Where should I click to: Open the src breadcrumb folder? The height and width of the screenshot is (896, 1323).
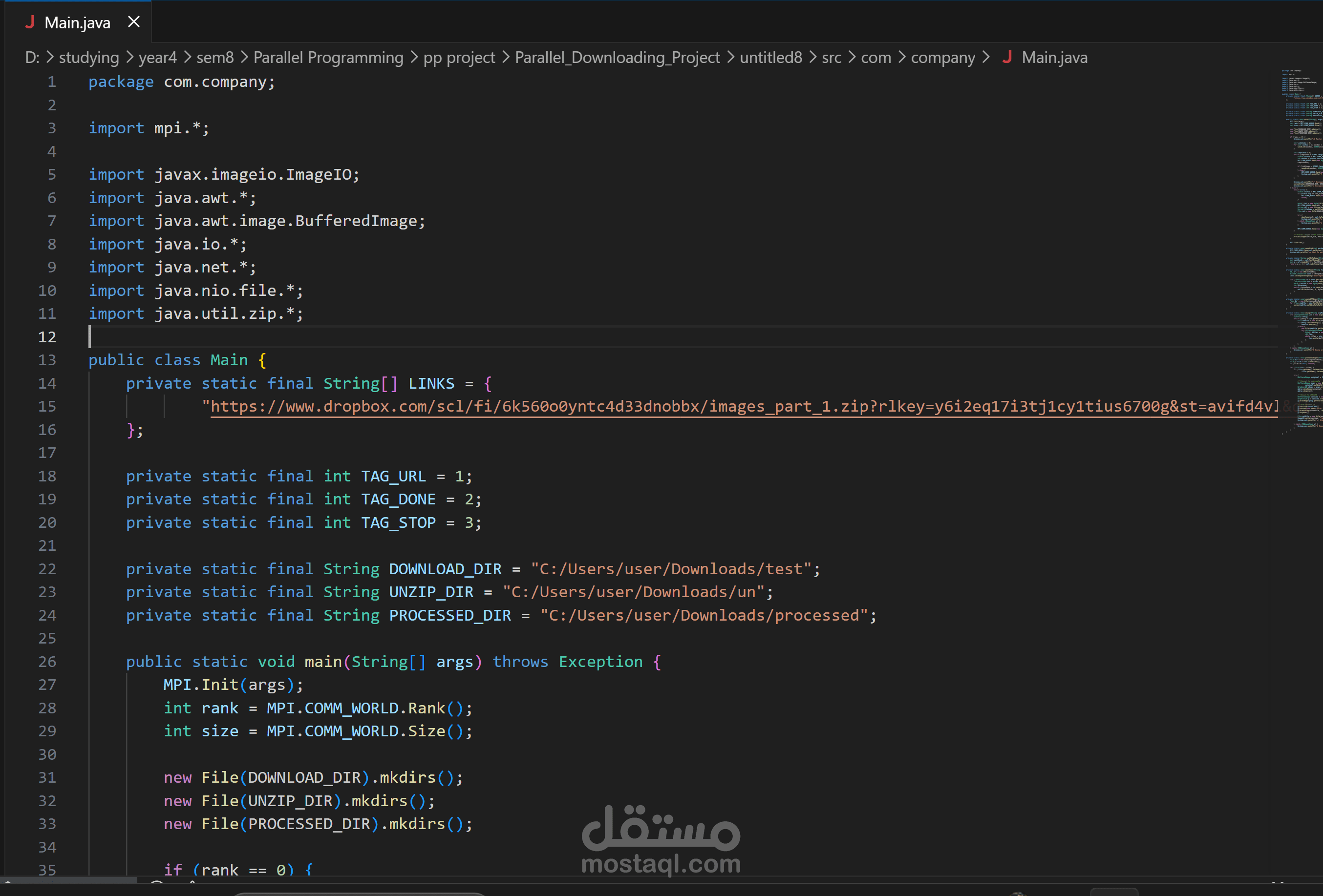[x=832, y=58]
